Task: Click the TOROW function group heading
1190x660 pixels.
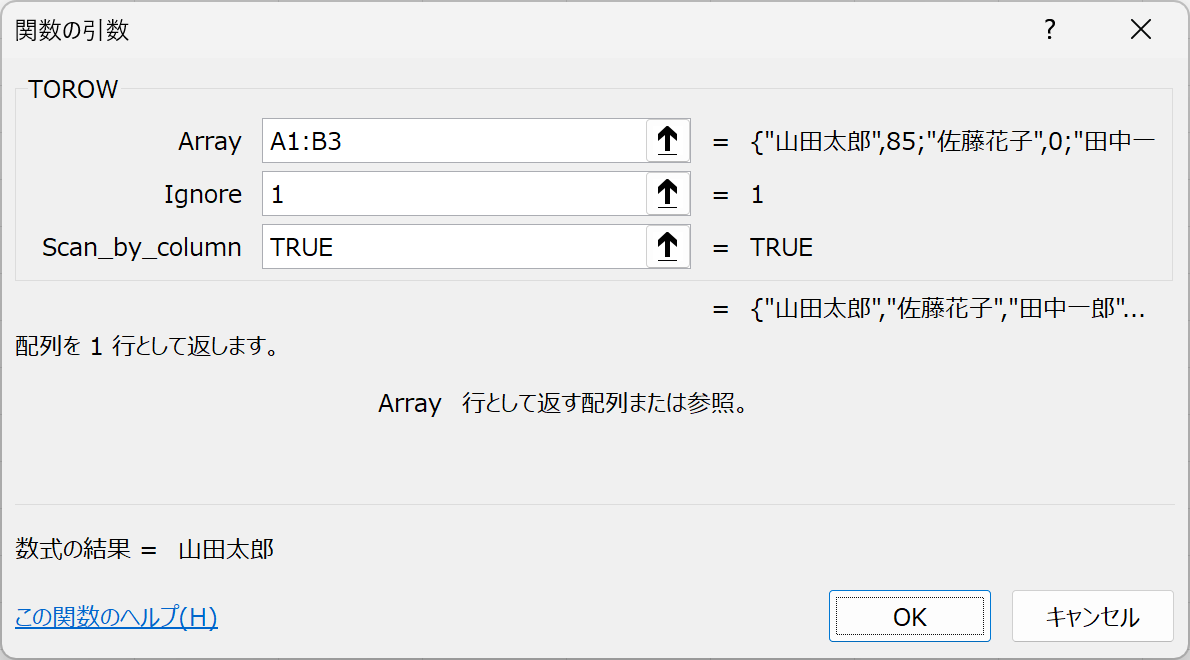Action: click(x=73, y=90)
